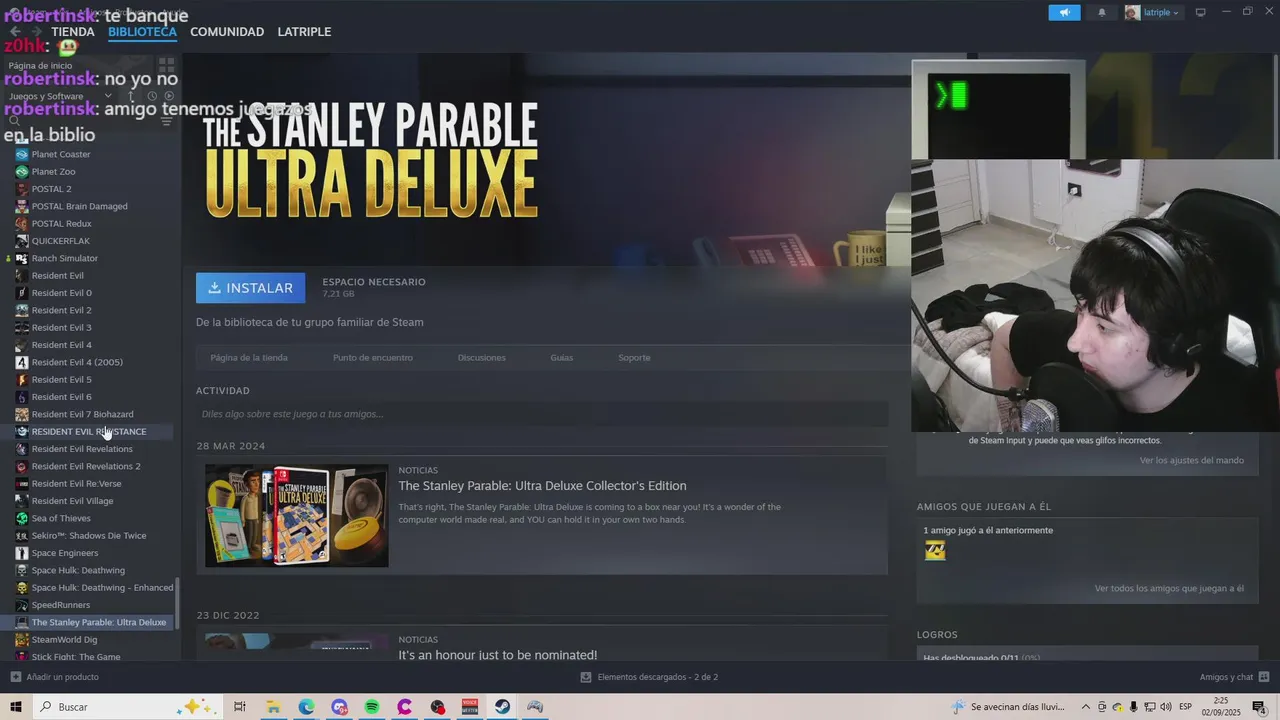Screen dimensions: 1280x720
Task: Open the COMUNIDAD tab
Action: coord(227,32)
